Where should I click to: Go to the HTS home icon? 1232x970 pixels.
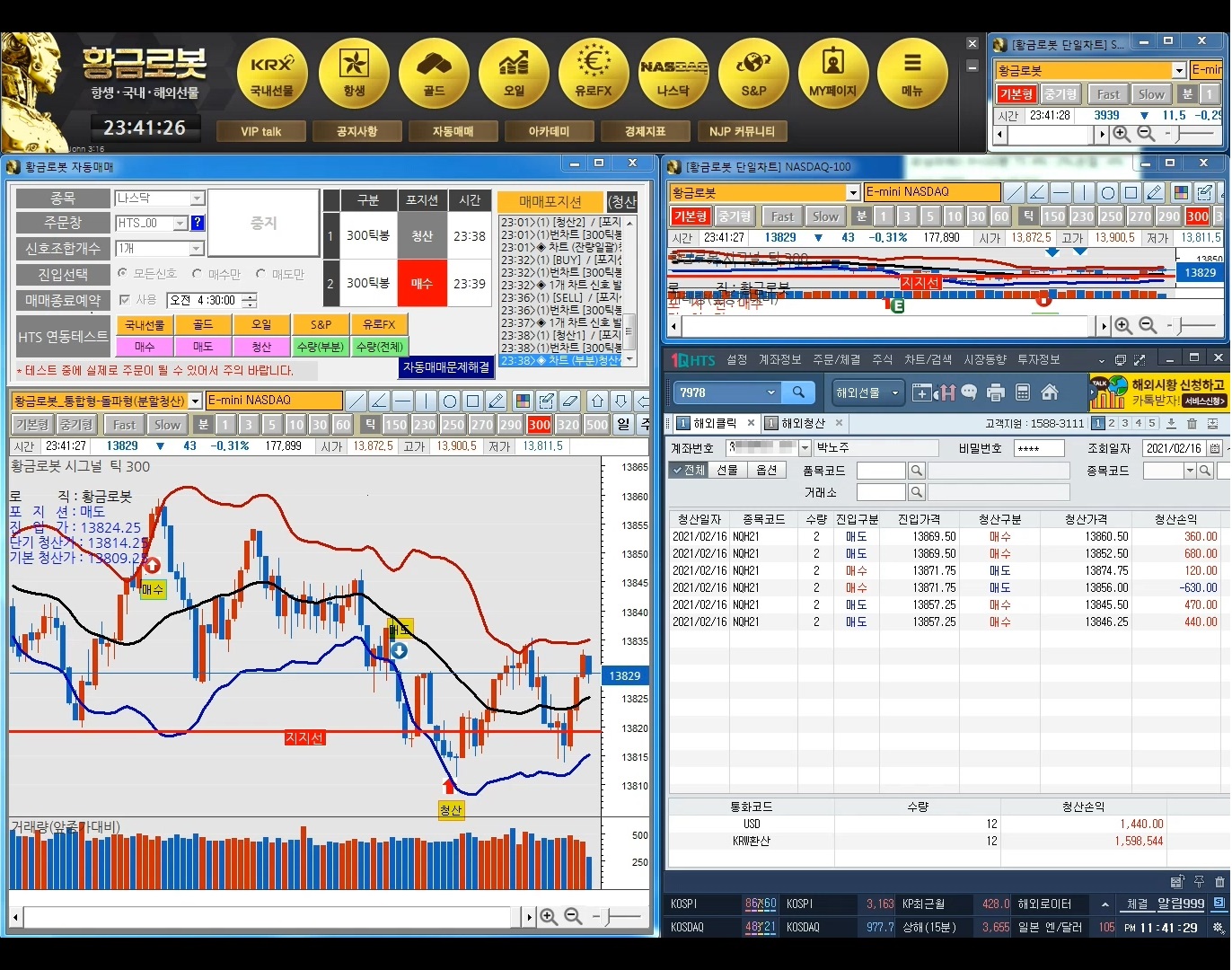click(1050, 392)
